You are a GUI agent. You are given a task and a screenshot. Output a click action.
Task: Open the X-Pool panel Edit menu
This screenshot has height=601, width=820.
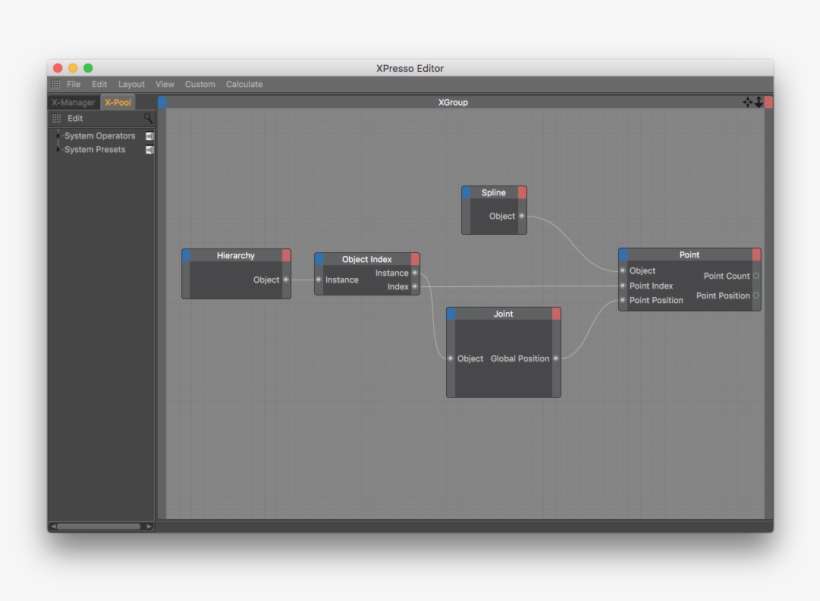(x=75, y=118)
